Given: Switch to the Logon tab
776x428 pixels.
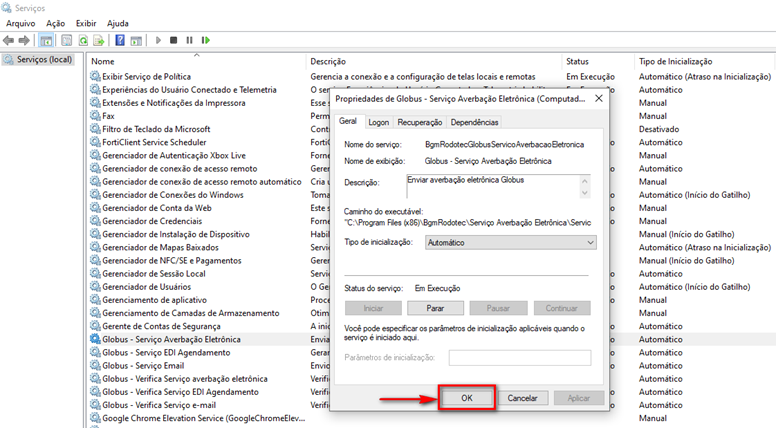Looking at the screenshot, I should [x=379, y=122].
